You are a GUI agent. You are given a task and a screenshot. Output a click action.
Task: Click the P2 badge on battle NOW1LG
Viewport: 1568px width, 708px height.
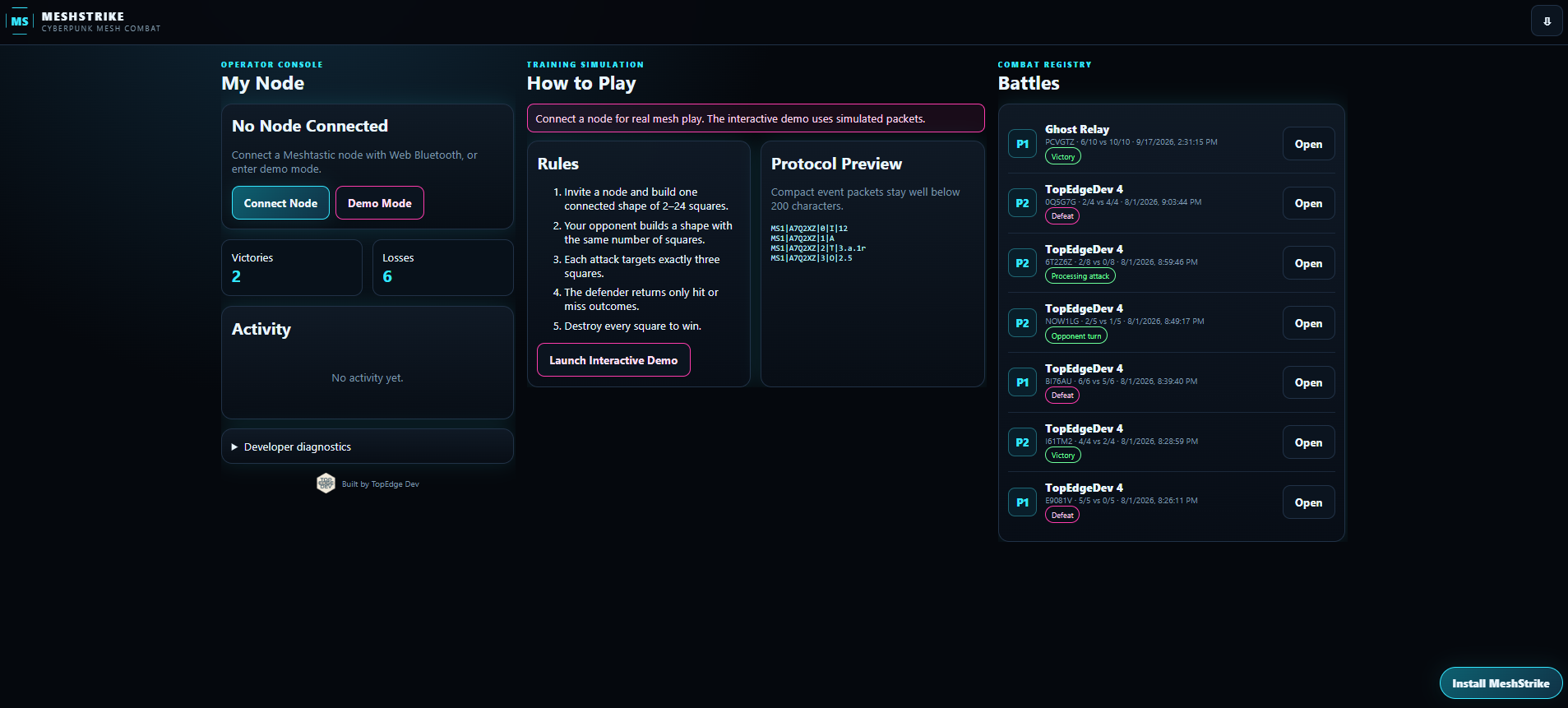1022,323
